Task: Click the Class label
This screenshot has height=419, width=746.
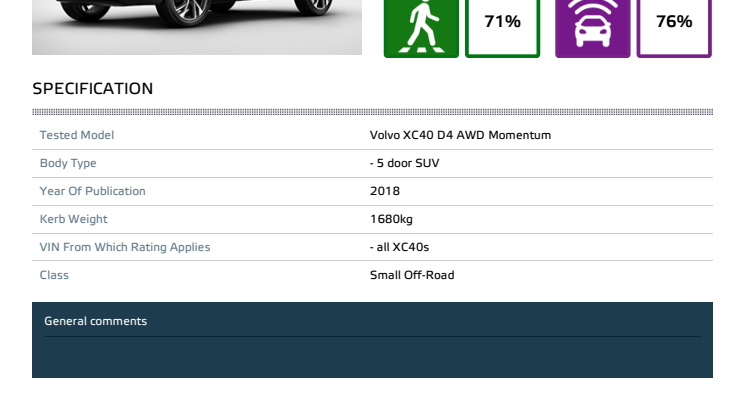Action: 54,275
